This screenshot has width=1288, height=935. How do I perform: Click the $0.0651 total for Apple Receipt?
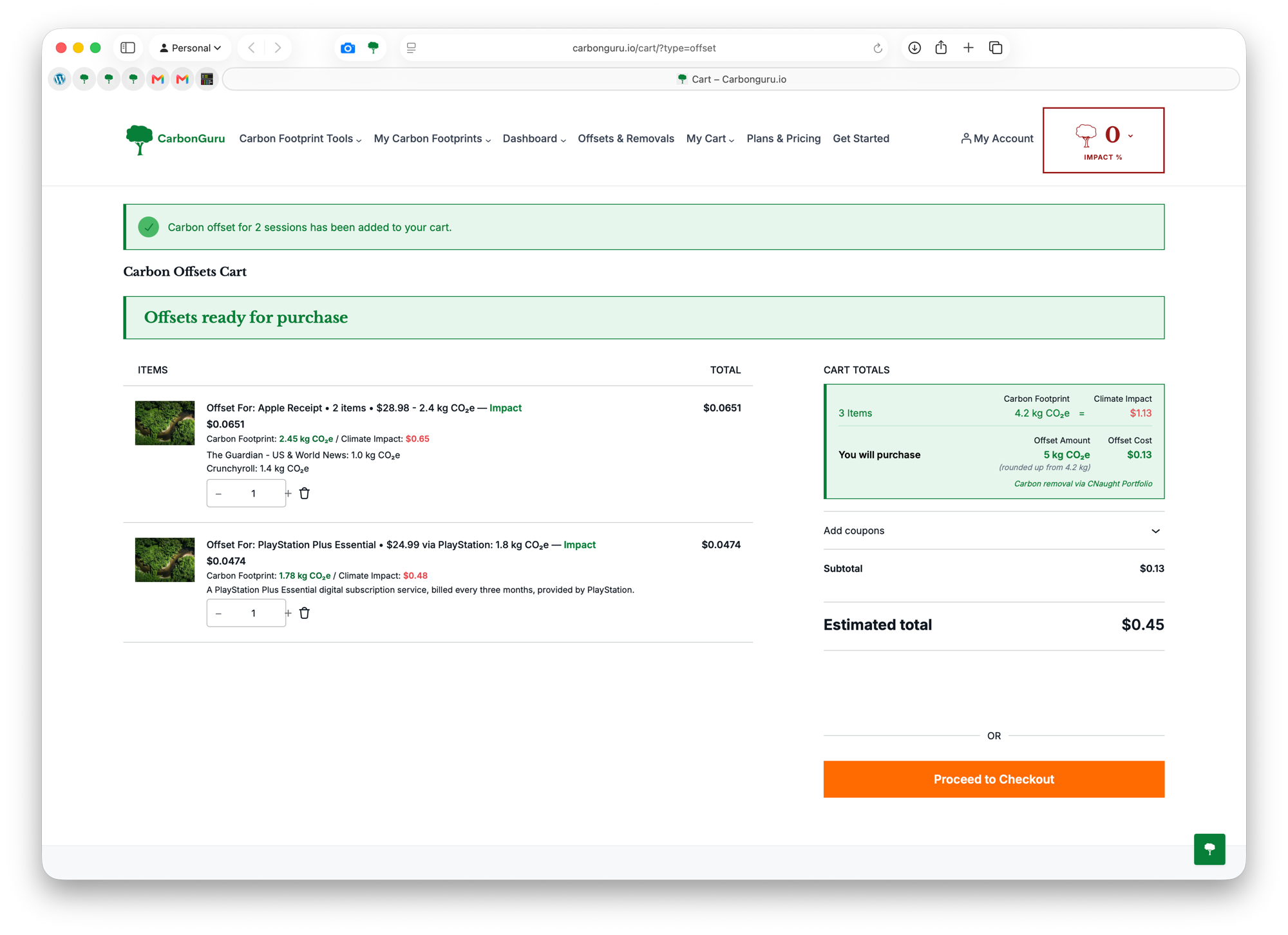click(x=722, y=408)
